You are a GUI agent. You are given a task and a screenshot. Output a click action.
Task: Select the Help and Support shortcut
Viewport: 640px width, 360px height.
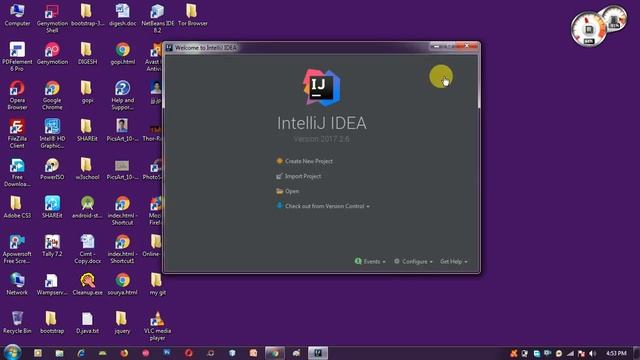(x=122, y=95)
